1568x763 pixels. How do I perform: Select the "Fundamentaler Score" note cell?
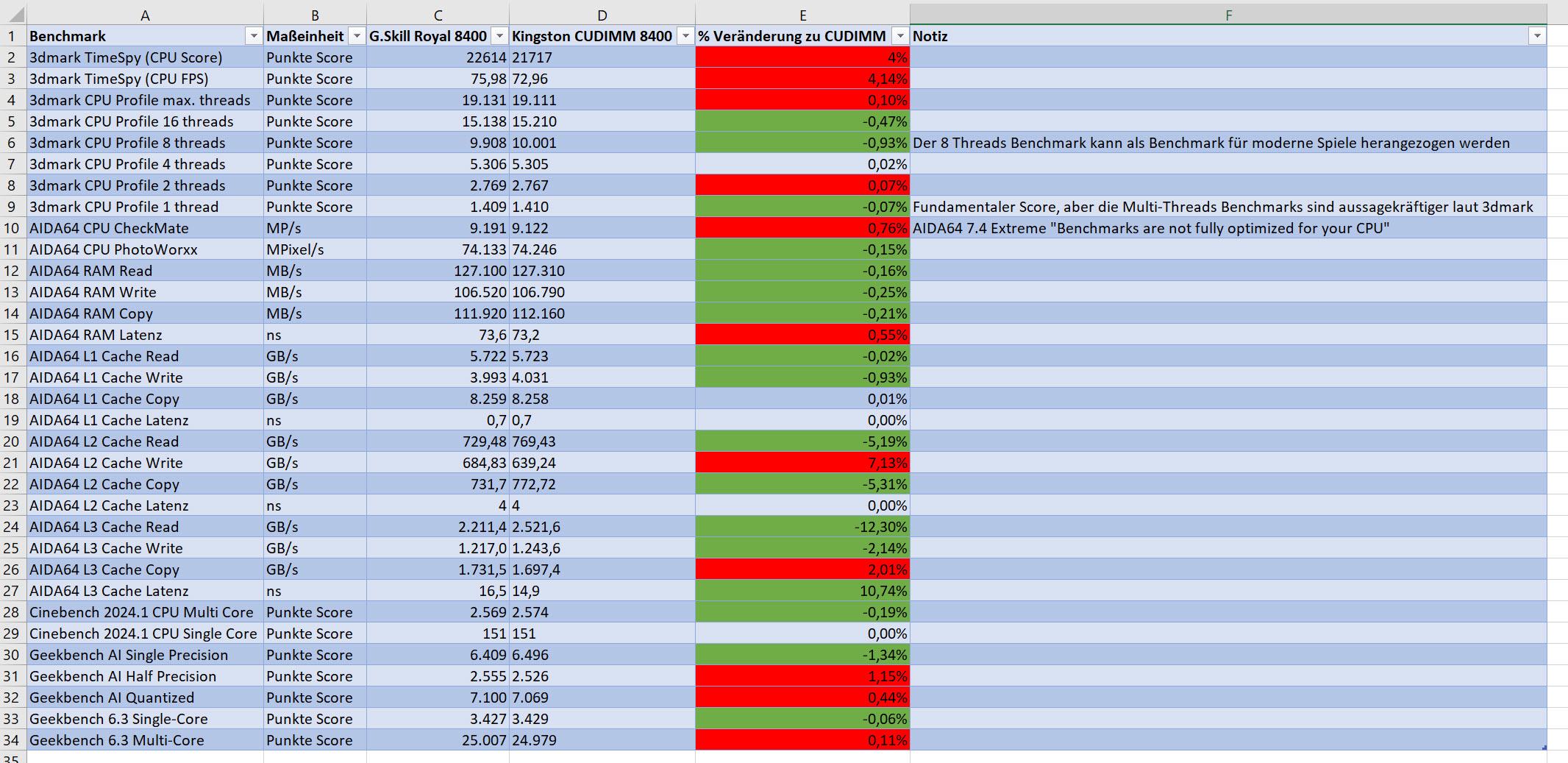[x=1228, y=207]
